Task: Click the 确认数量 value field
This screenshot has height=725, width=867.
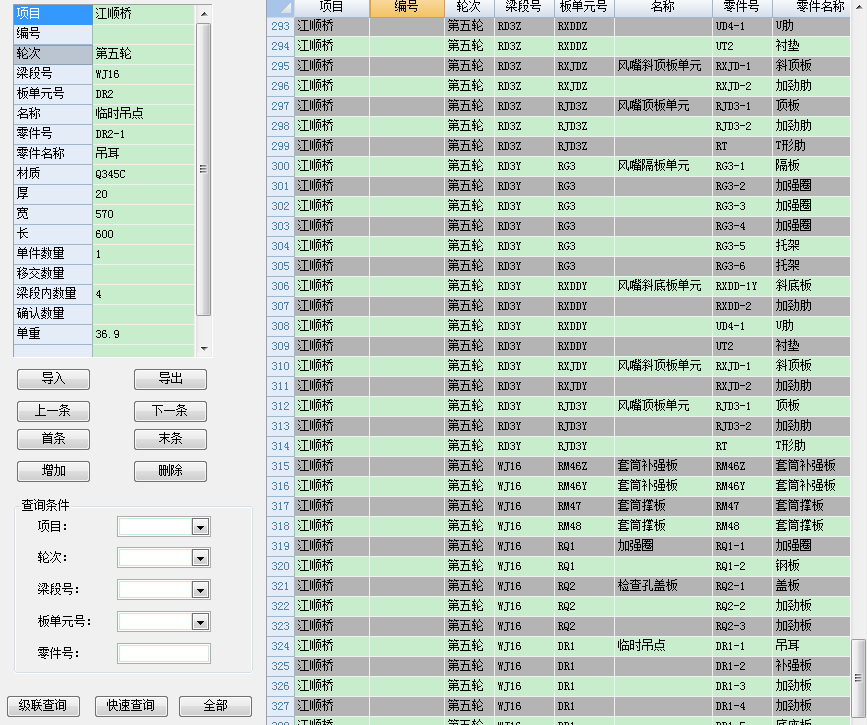Action: (x=144, y=314)
